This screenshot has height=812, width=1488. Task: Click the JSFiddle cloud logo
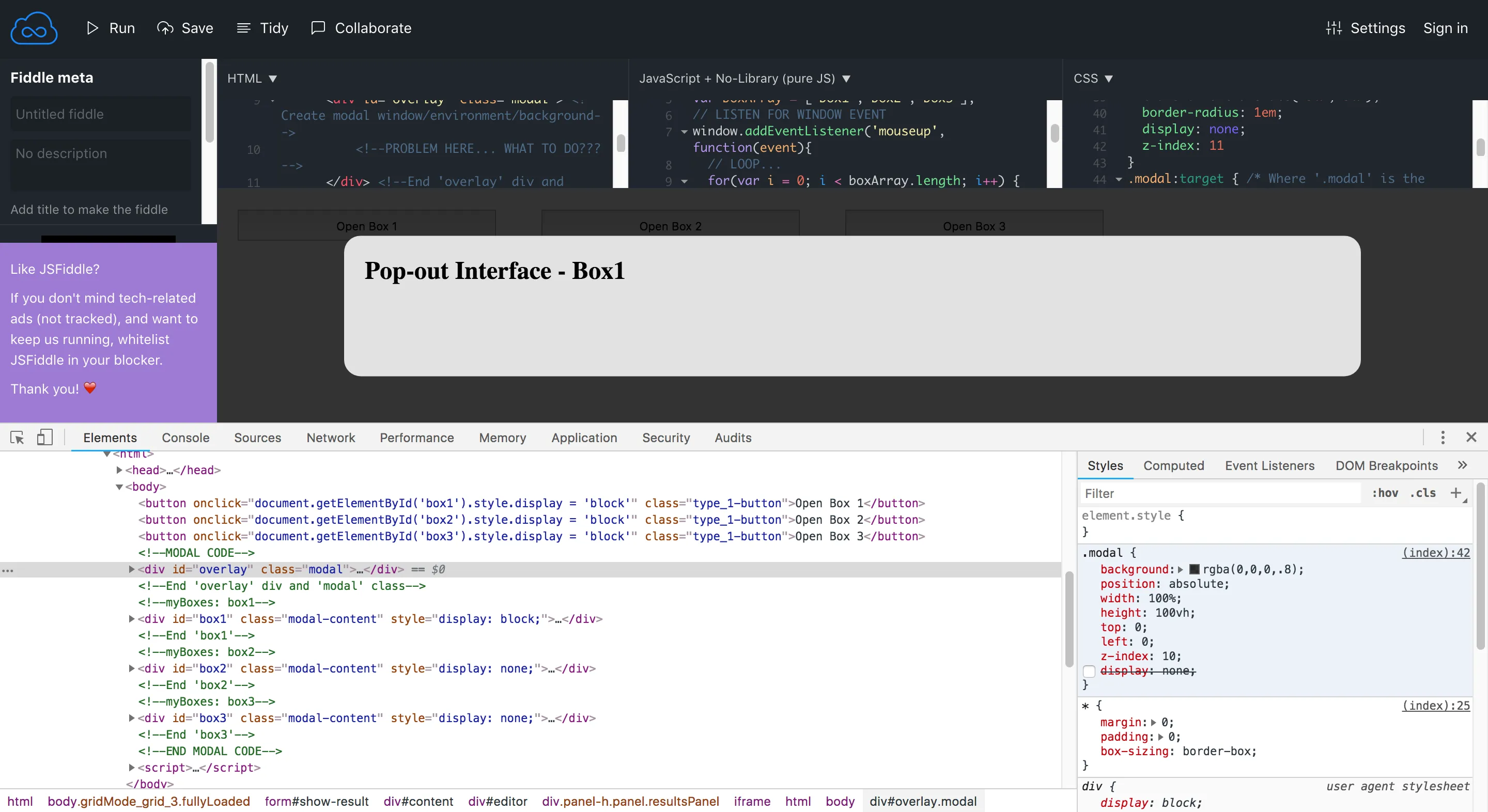point(34,28)
